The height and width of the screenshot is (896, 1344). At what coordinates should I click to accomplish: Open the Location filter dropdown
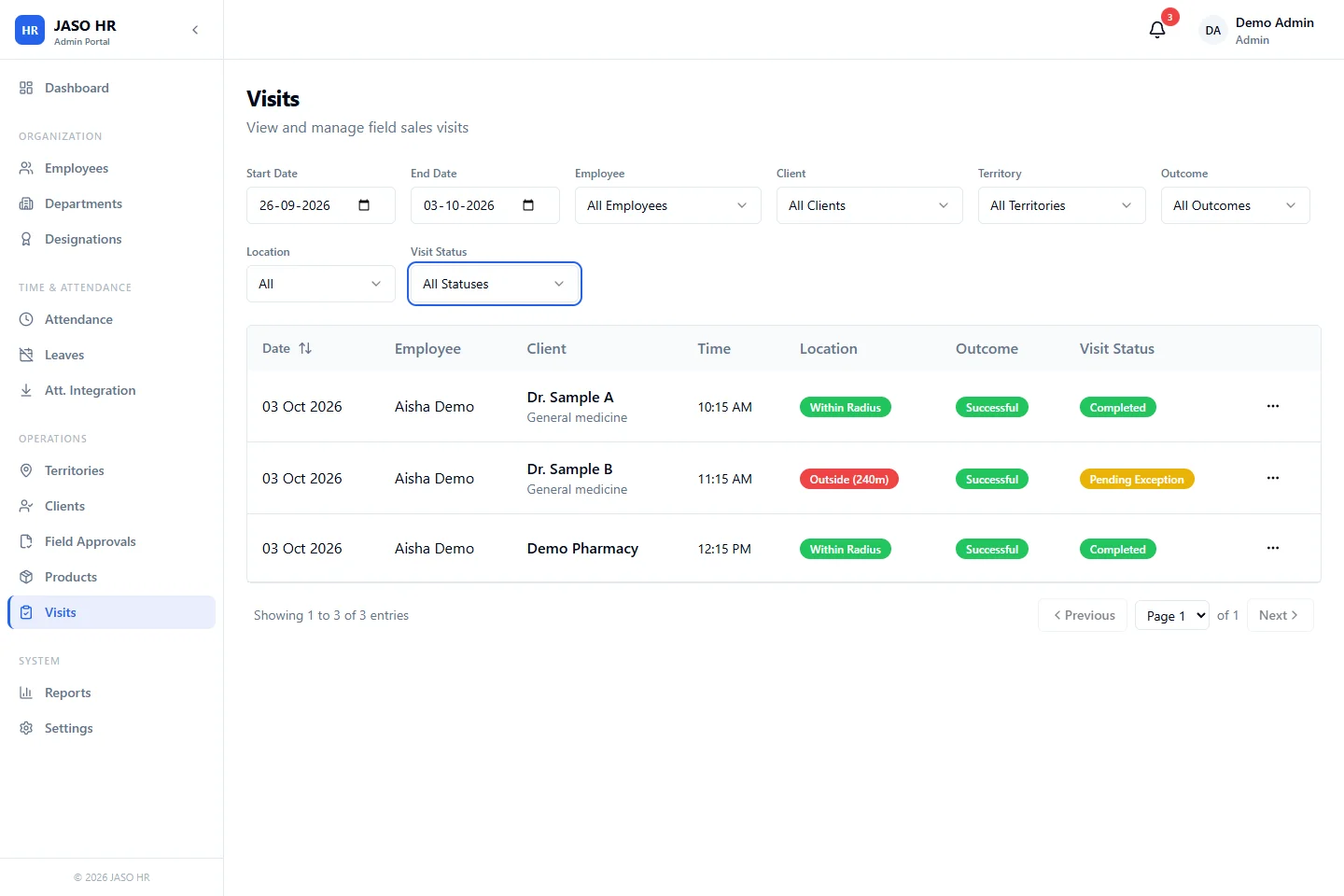321,284
